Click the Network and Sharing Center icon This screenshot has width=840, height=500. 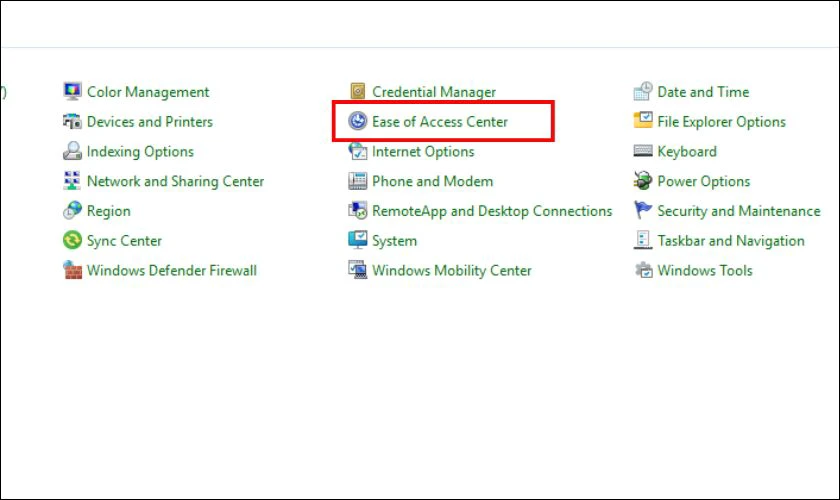coord(72,181)
